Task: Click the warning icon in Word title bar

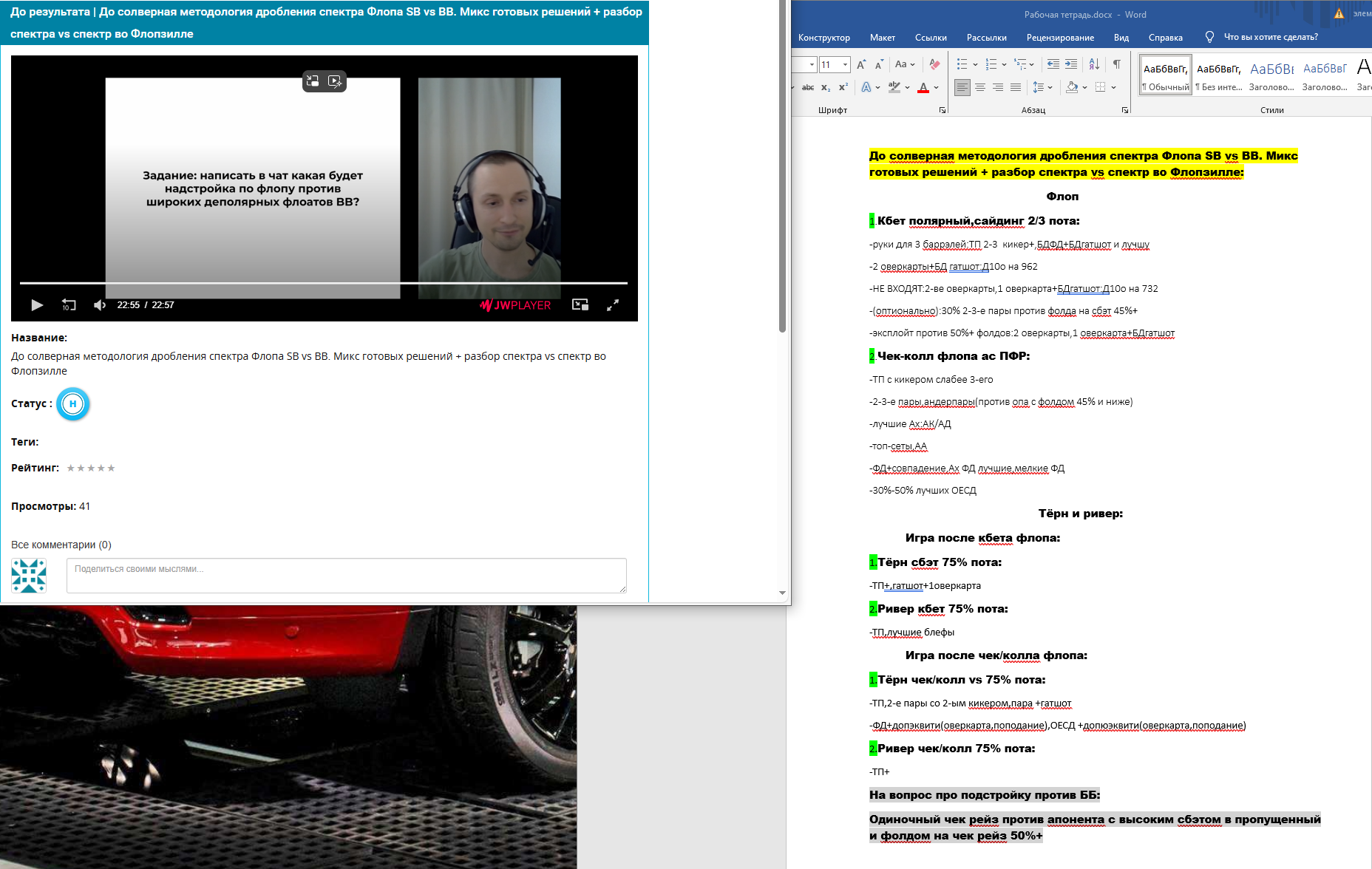Action: coord(1339,13)
